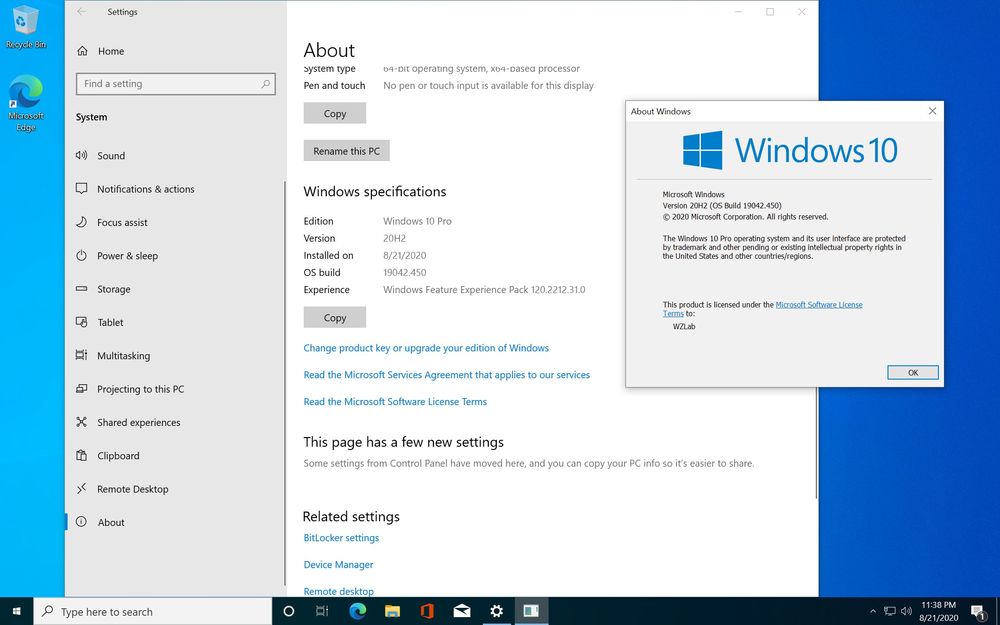
Task: Close the About Windows dialog
Action: 932,111
